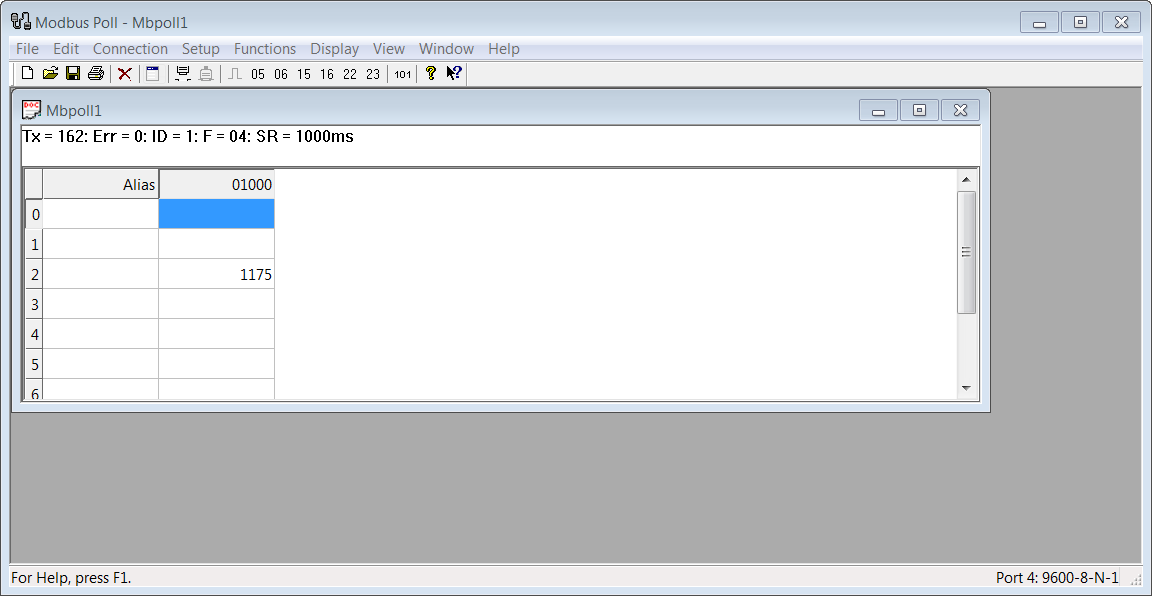Open function 16 write multiple registers
This screenshot has width=1160, height=596.
[x=326, y=74]
